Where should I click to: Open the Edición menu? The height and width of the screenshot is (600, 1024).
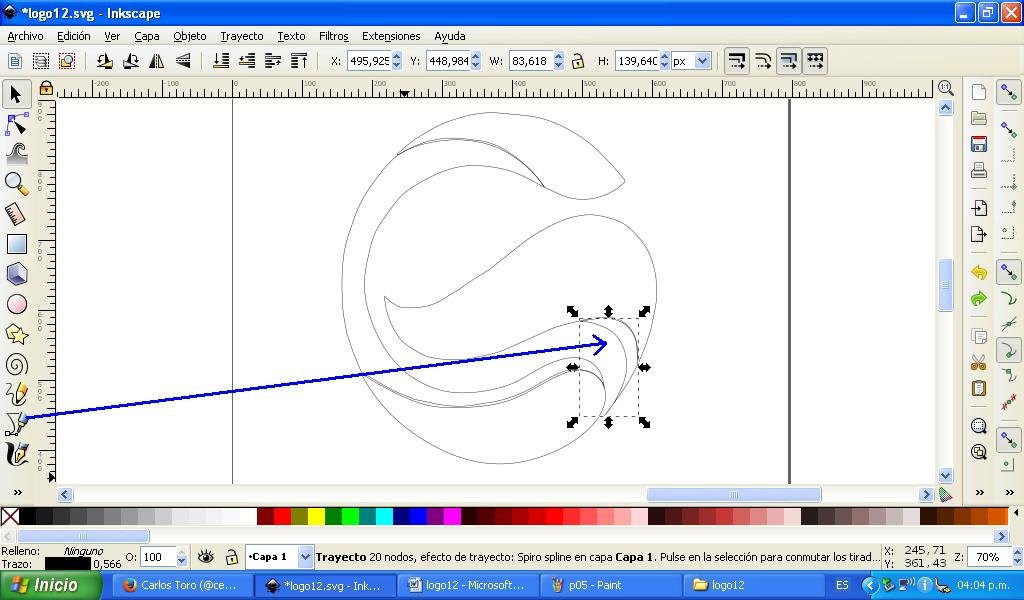[74, 37]
